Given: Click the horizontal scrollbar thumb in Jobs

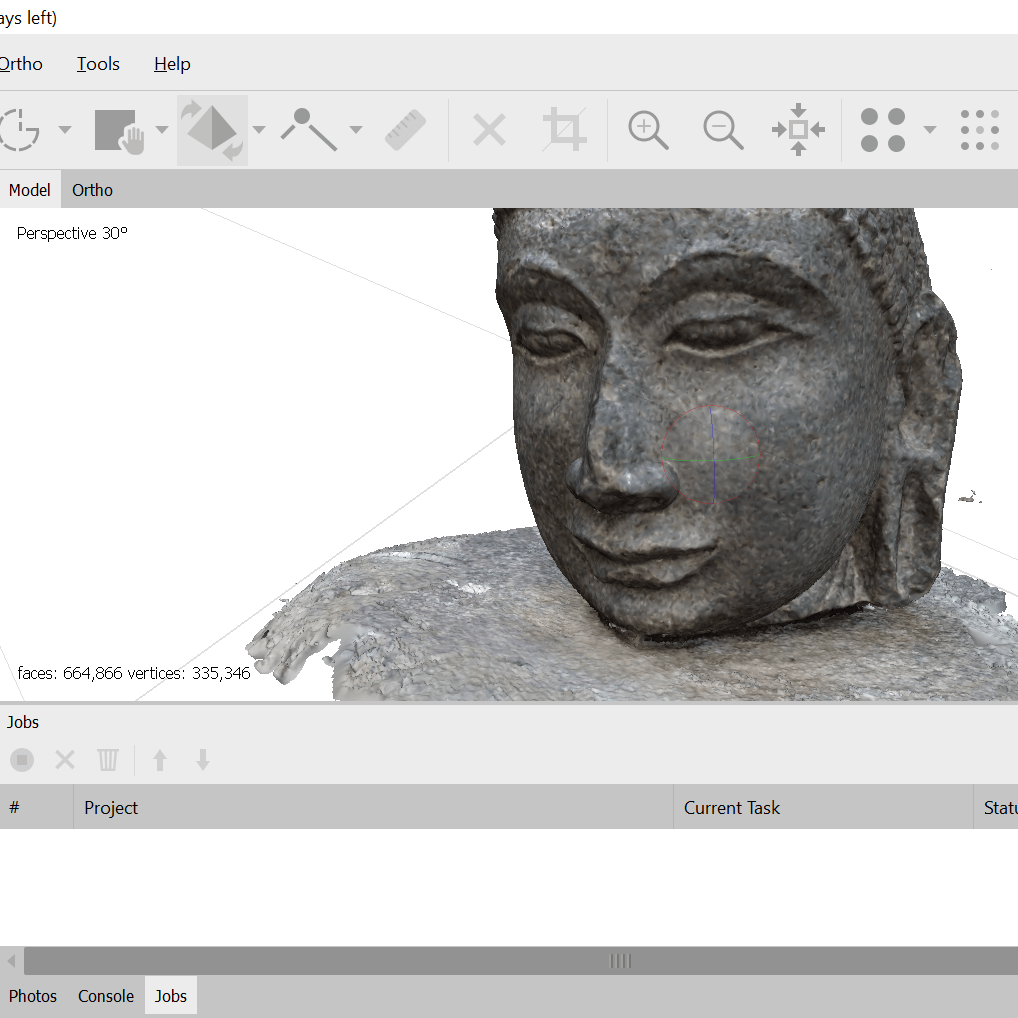Looking at the screenshot, I should pos(521,961).
